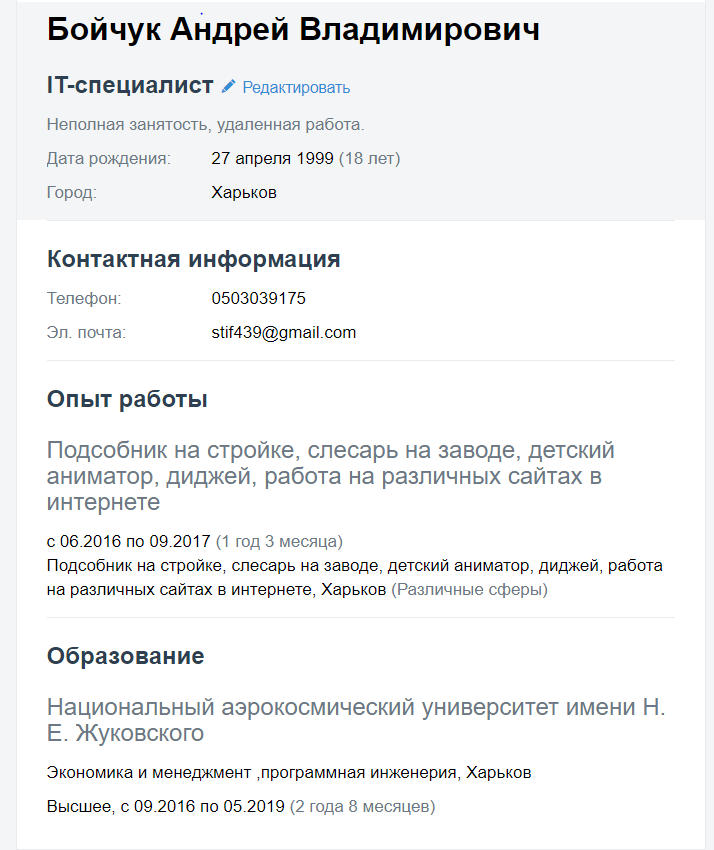Screen dimensions: 714x850
Task: Click the Контактная информация heading
Action: (x=194, y=259)
